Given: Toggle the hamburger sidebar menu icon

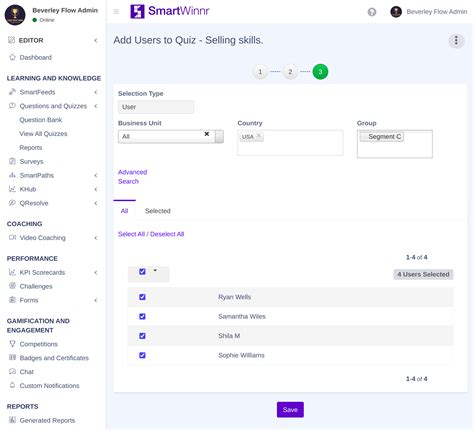Looking at the screenshot, I should pyautogui.click(x=116, y=12).
